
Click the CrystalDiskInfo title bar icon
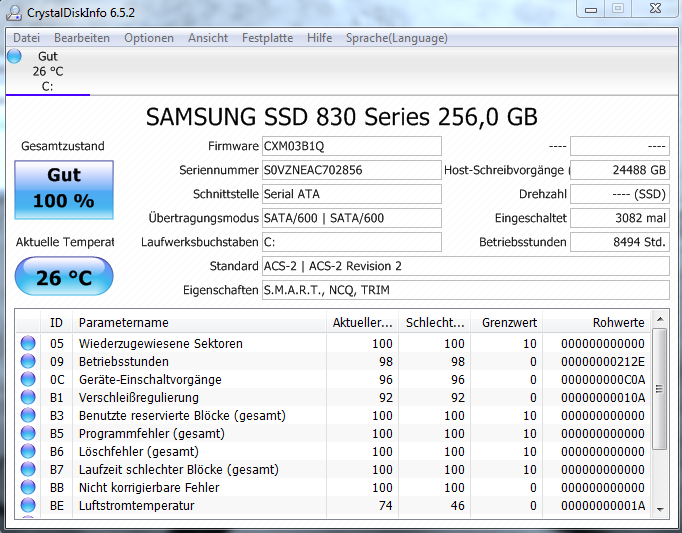click(x=13, y=12)
